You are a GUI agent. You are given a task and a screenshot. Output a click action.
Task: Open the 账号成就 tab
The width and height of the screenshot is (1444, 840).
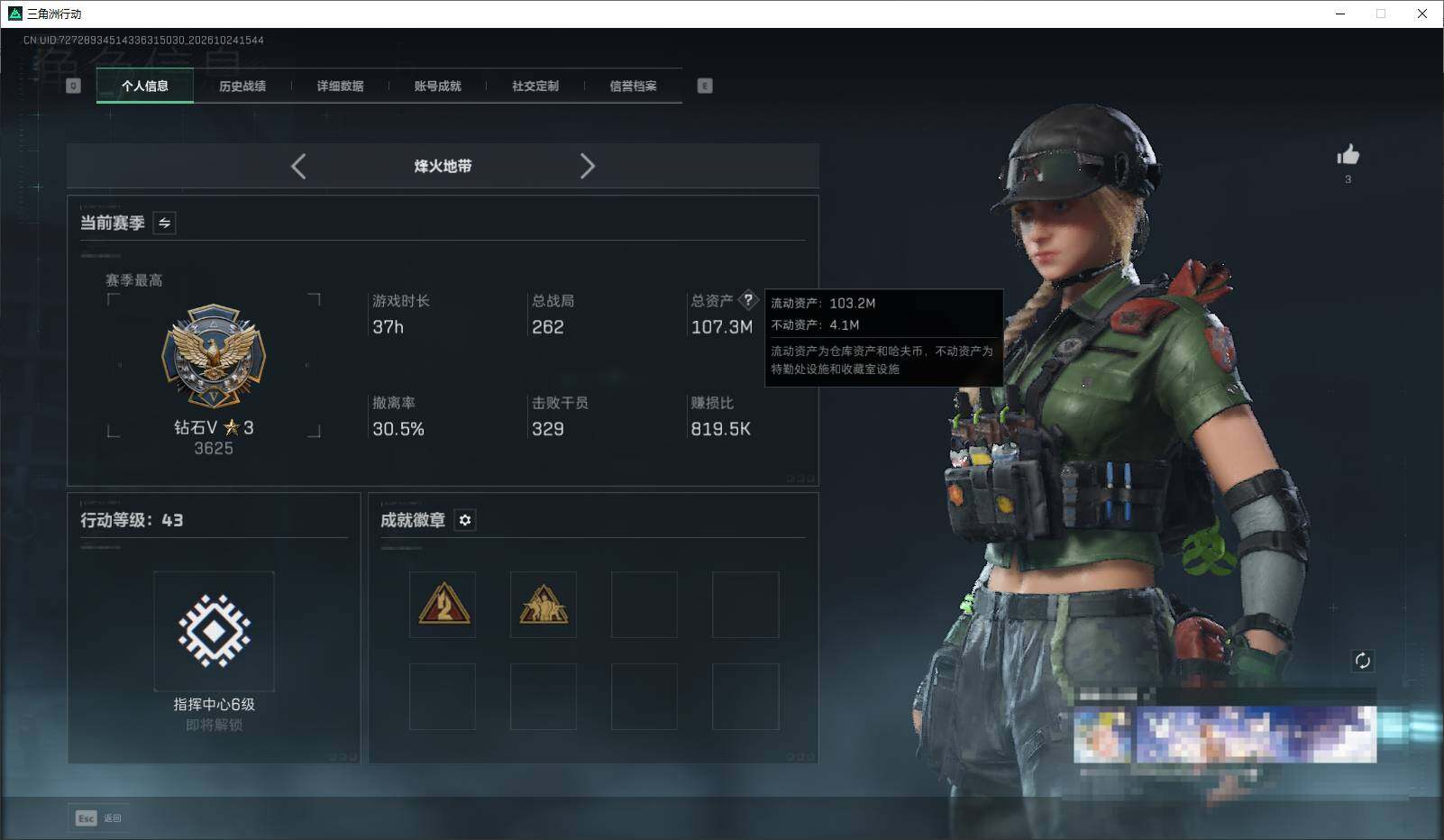pyautogui.click(x=437, y=86)
